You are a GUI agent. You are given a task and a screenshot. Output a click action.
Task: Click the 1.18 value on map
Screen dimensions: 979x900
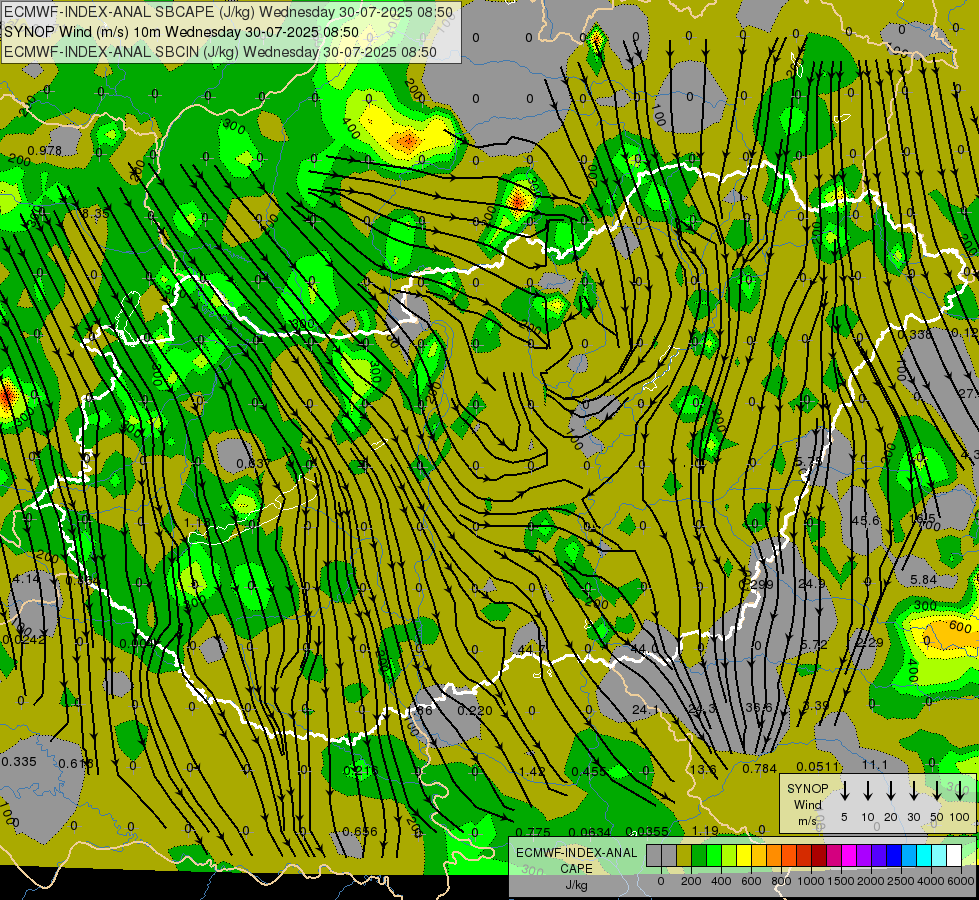(197, 523)
